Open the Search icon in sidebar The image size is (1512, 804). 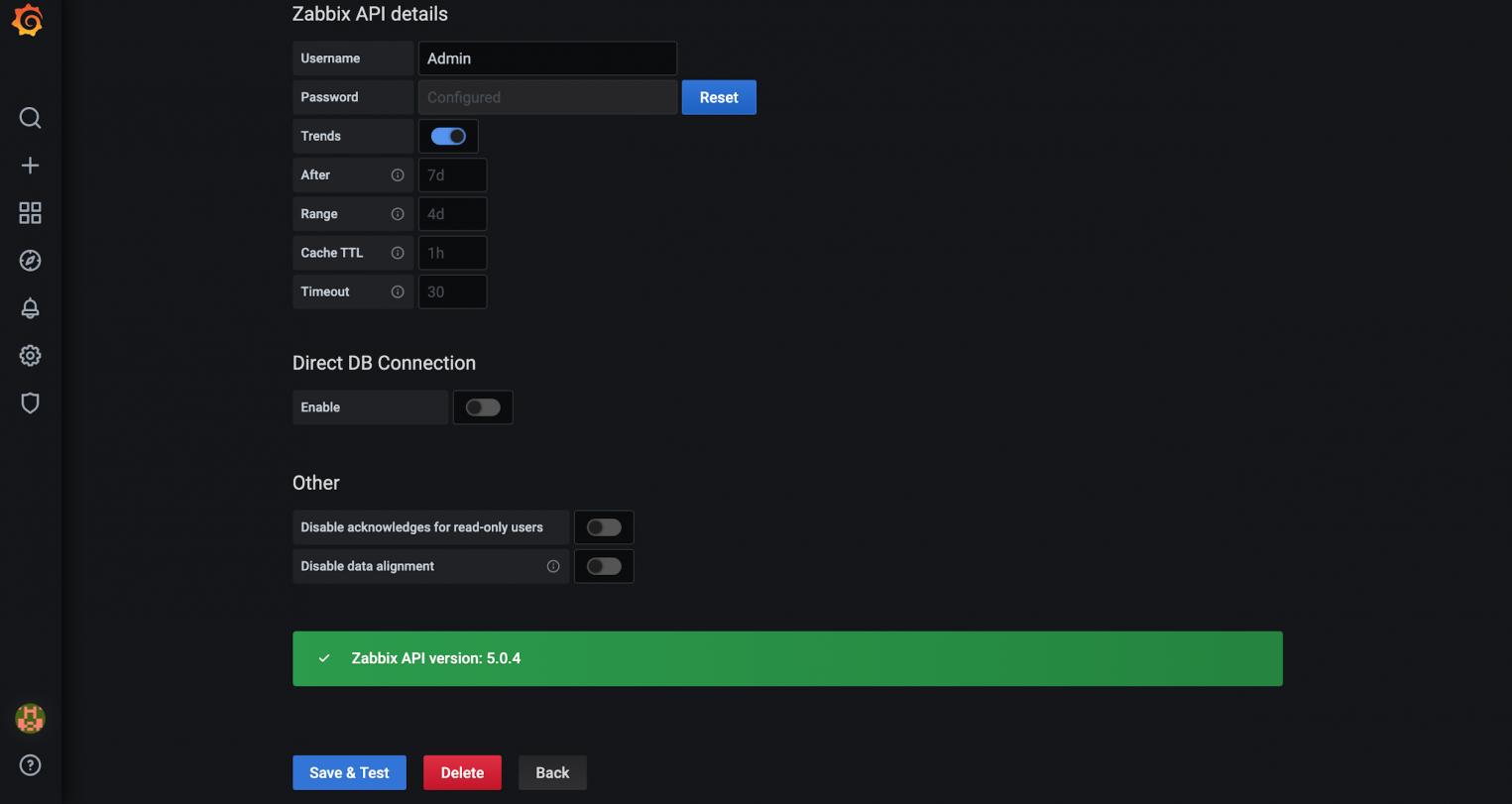30,118
